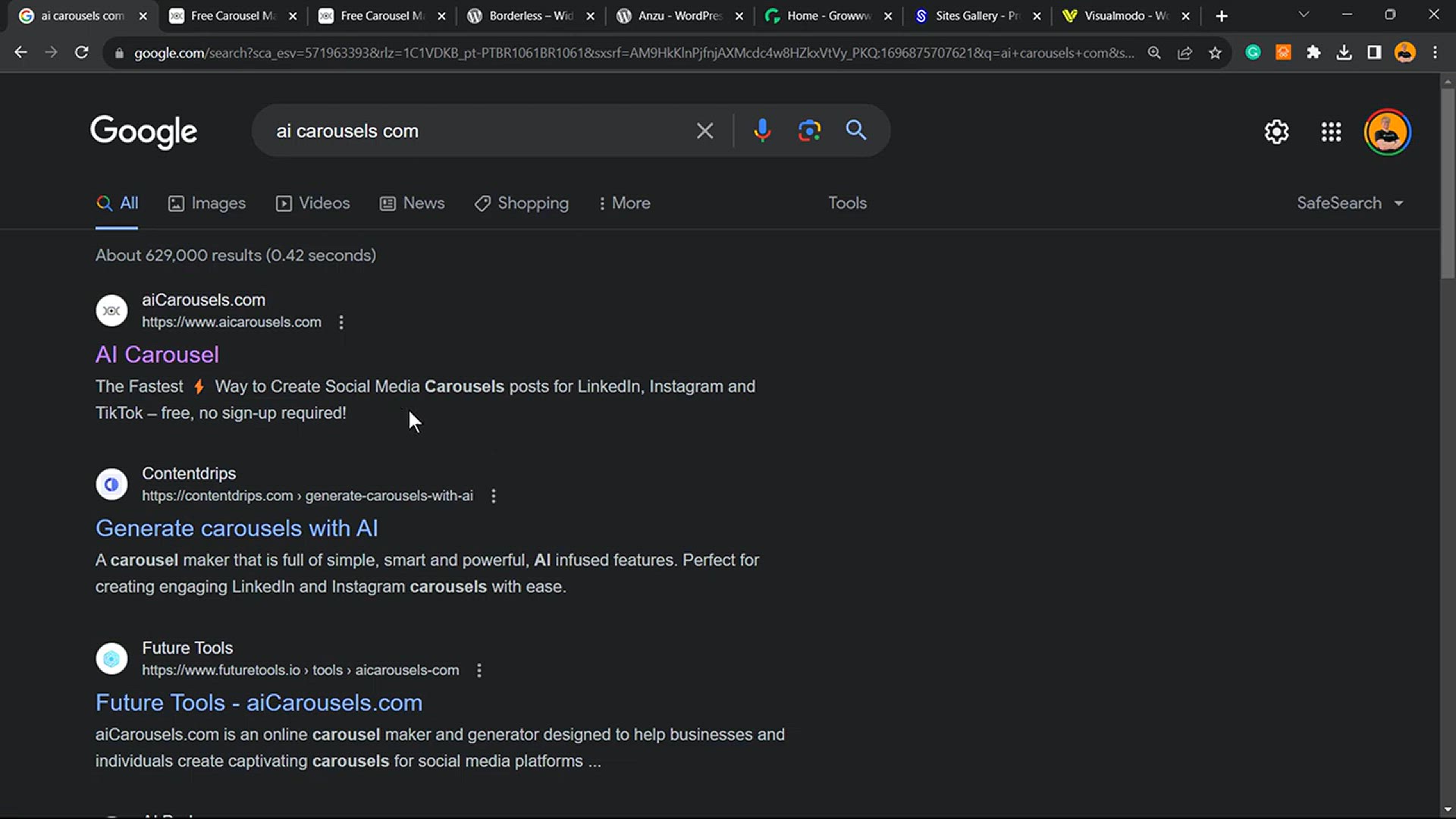The width and height of the screenshot is (1456, 819).
Task: Open the Google apps grid
Action: pyautogui.click(x=1331, y=132)
